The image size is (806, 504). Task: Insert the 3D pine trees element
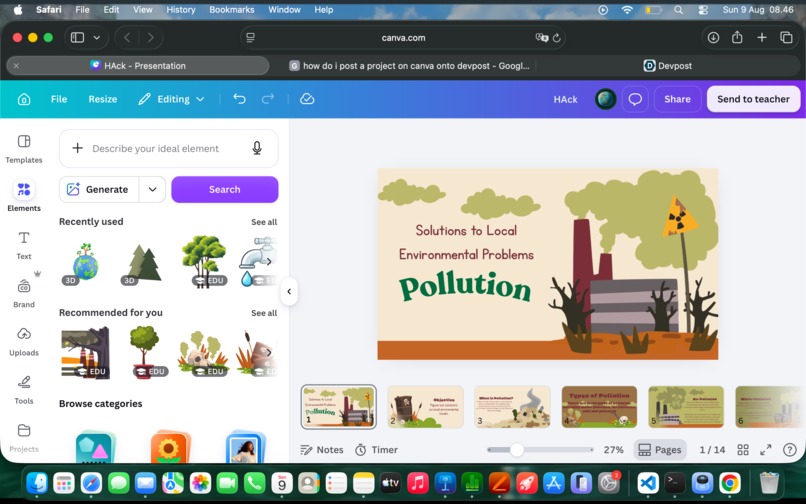click(142, 261)
